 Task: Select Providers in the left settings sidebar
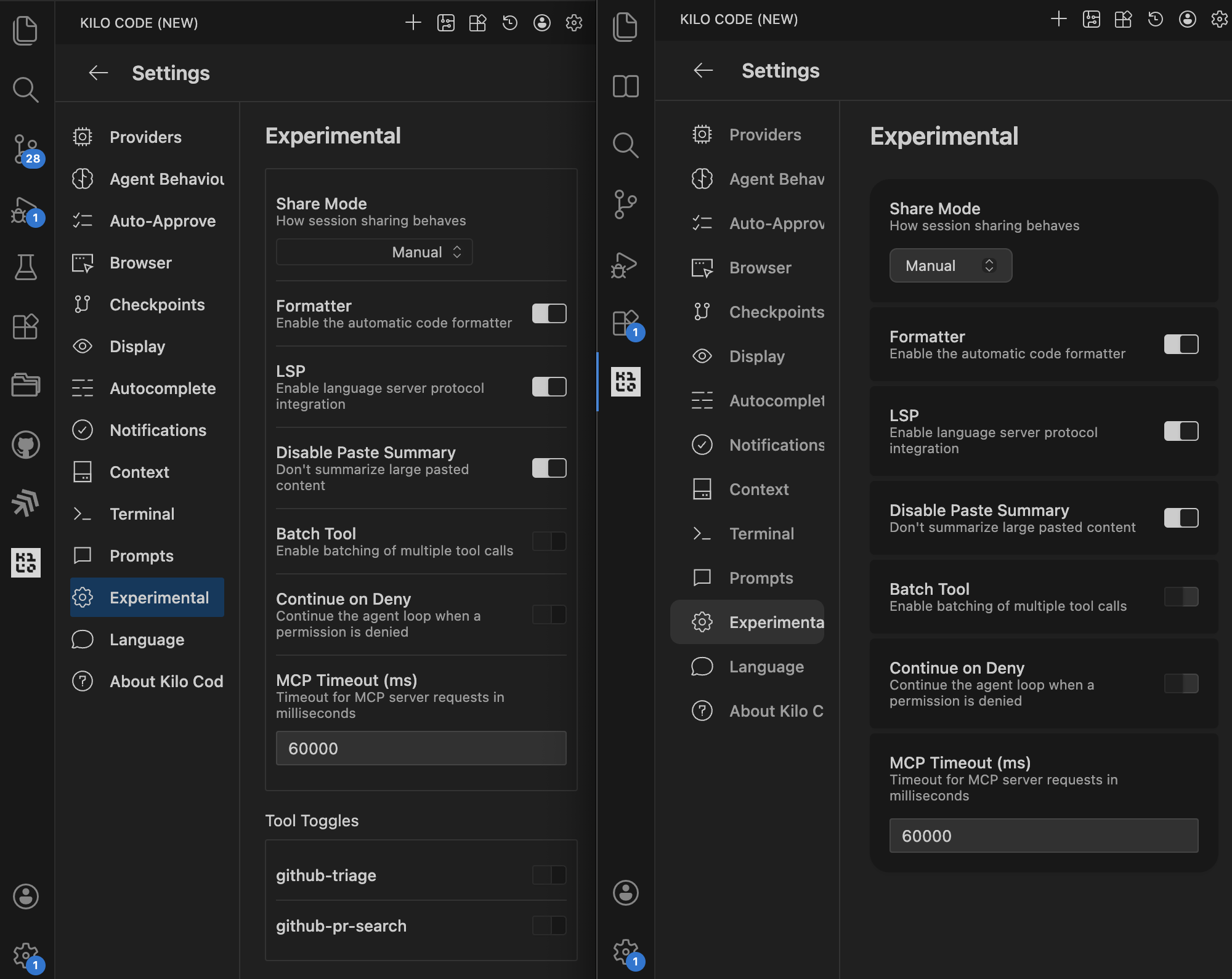(145, 137)
